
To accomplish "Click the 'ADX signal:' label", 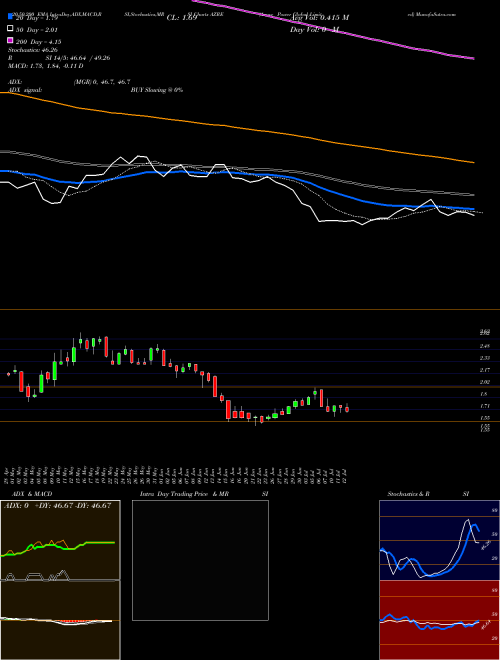I will point(25,90).
